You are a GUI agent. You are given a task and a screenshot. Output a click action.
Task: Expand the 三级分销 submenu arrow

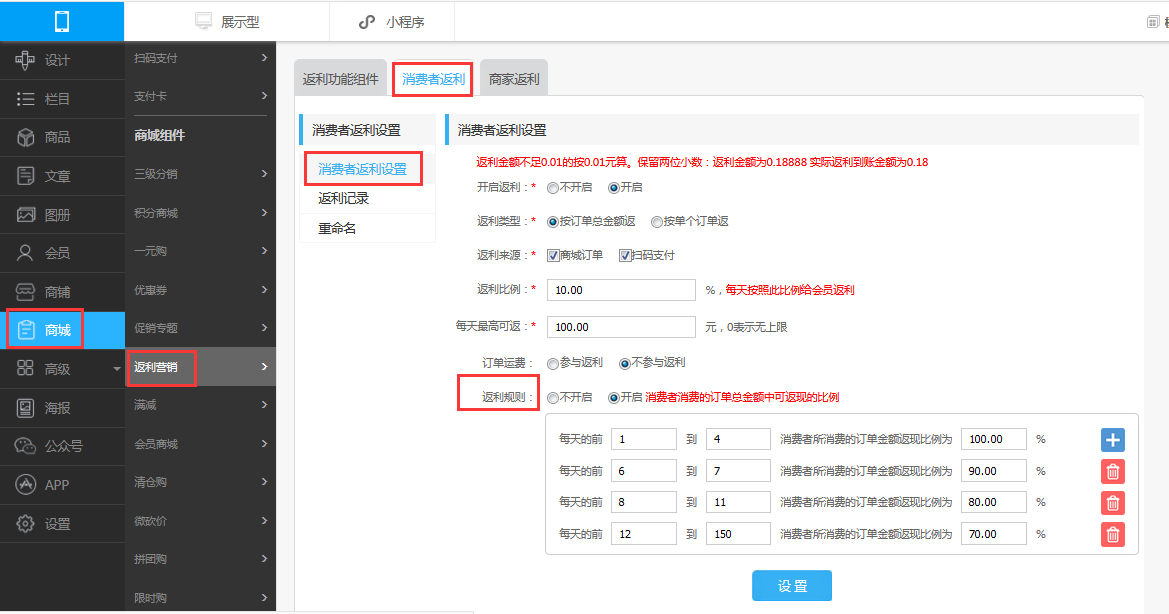(x=264, y=174)
